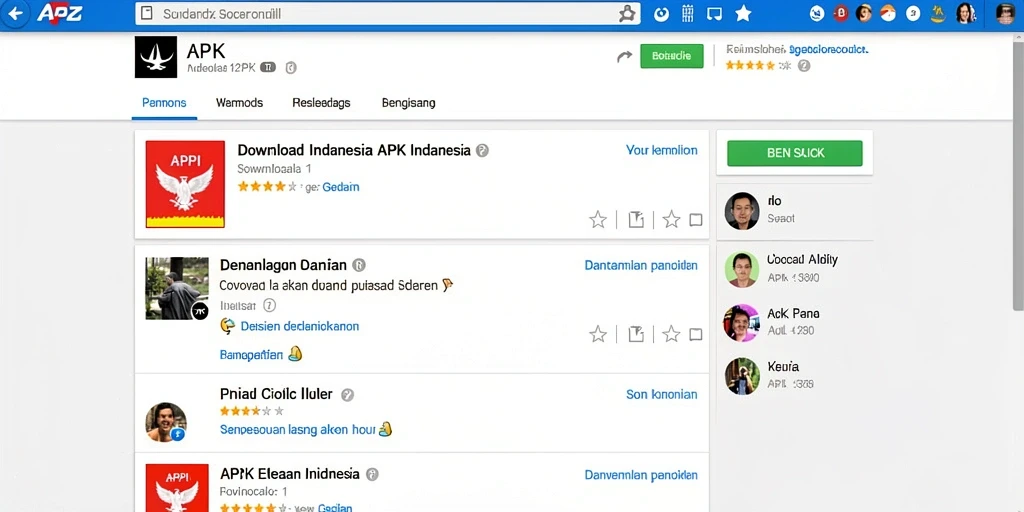Open Senpesouan lasng aken hour link
Image resolution: width=1024 pixels, height=512 pixels.
tap(297, 430)
